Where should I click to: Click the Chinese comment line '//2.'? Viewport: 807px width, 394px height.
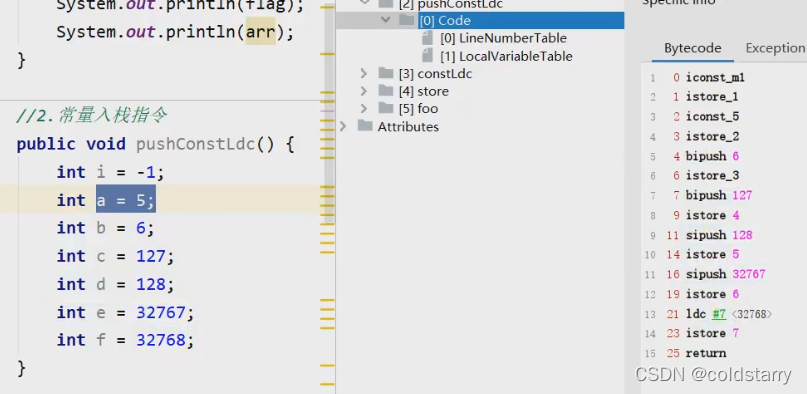(91, 116)
